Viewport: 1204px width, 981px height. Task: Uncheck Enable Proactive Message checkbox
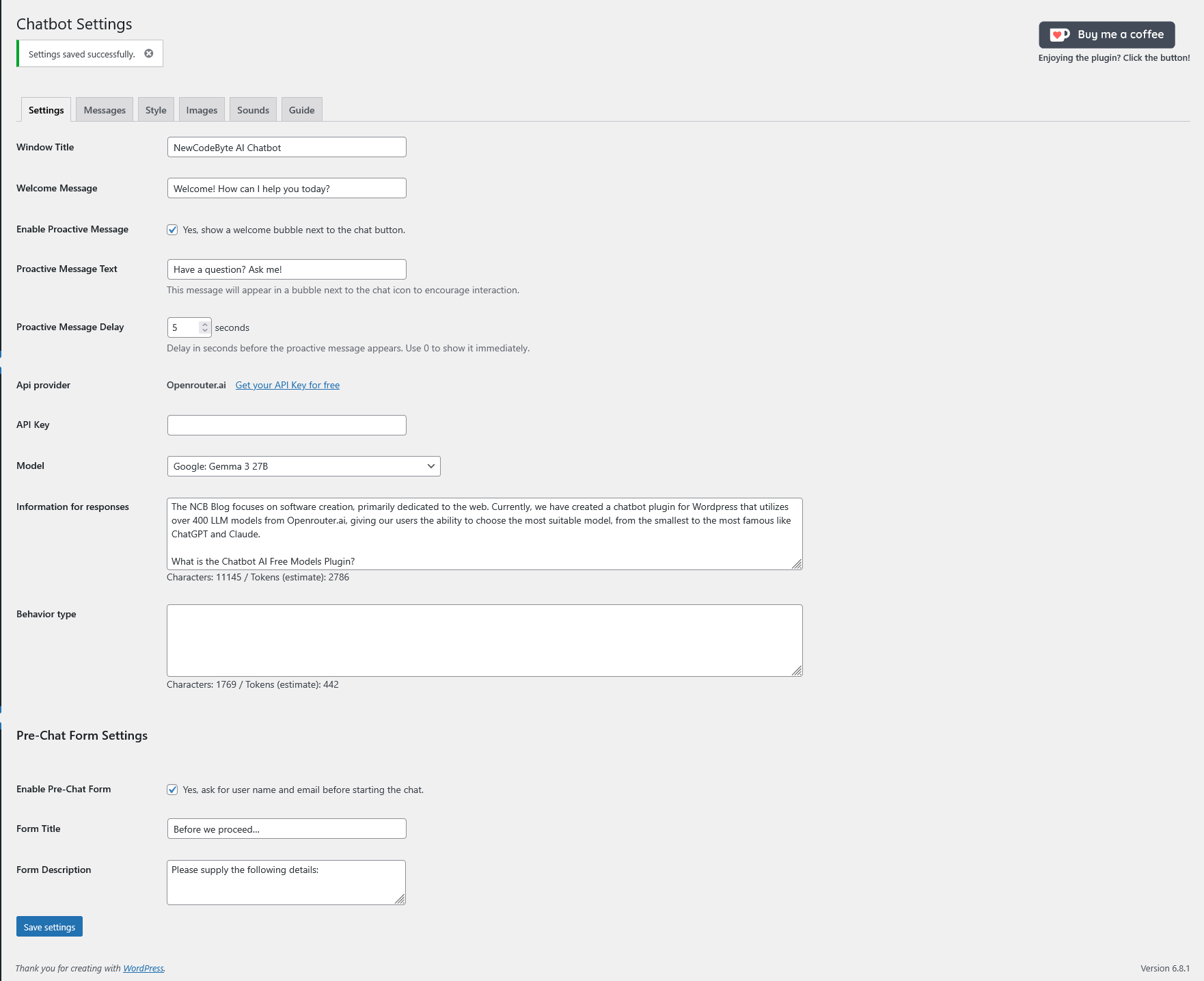point(172,230)
